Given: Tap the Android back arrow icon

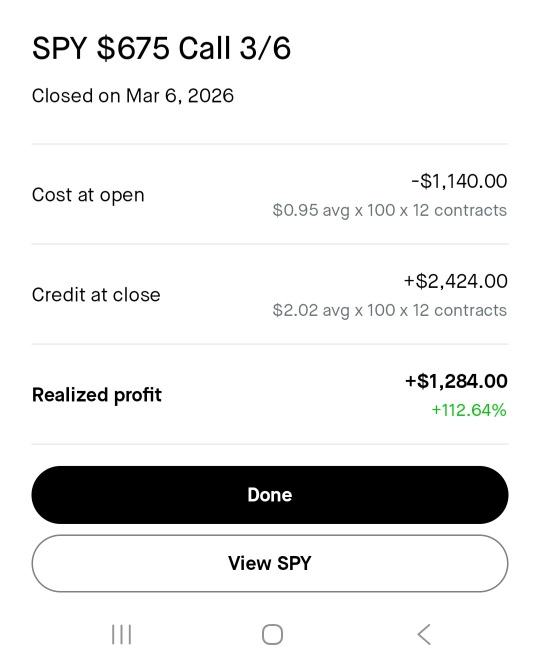Looking at the screenshot, I should [x=424, y=635].
